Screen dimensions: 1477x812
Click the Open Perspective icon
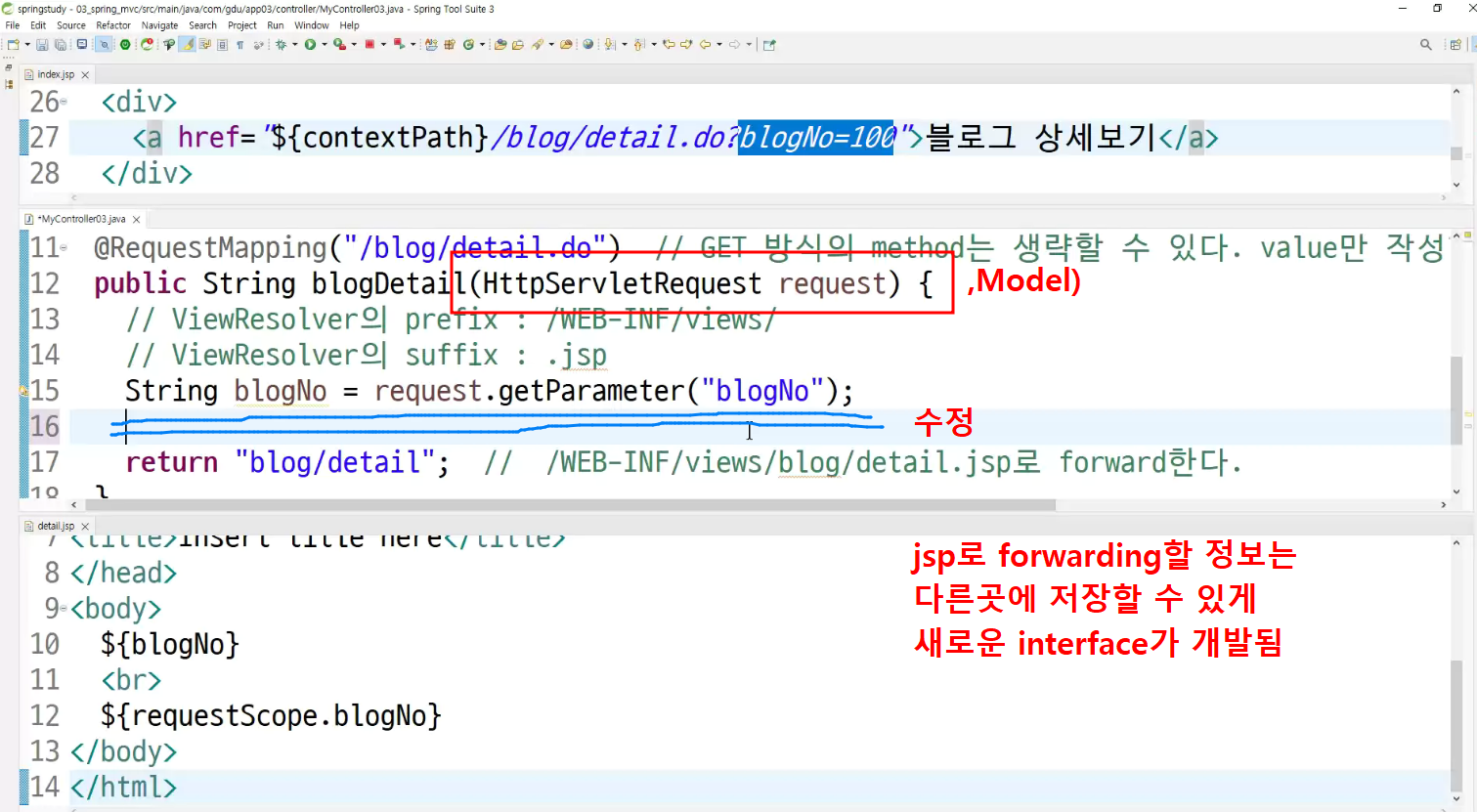[1455, 44]
